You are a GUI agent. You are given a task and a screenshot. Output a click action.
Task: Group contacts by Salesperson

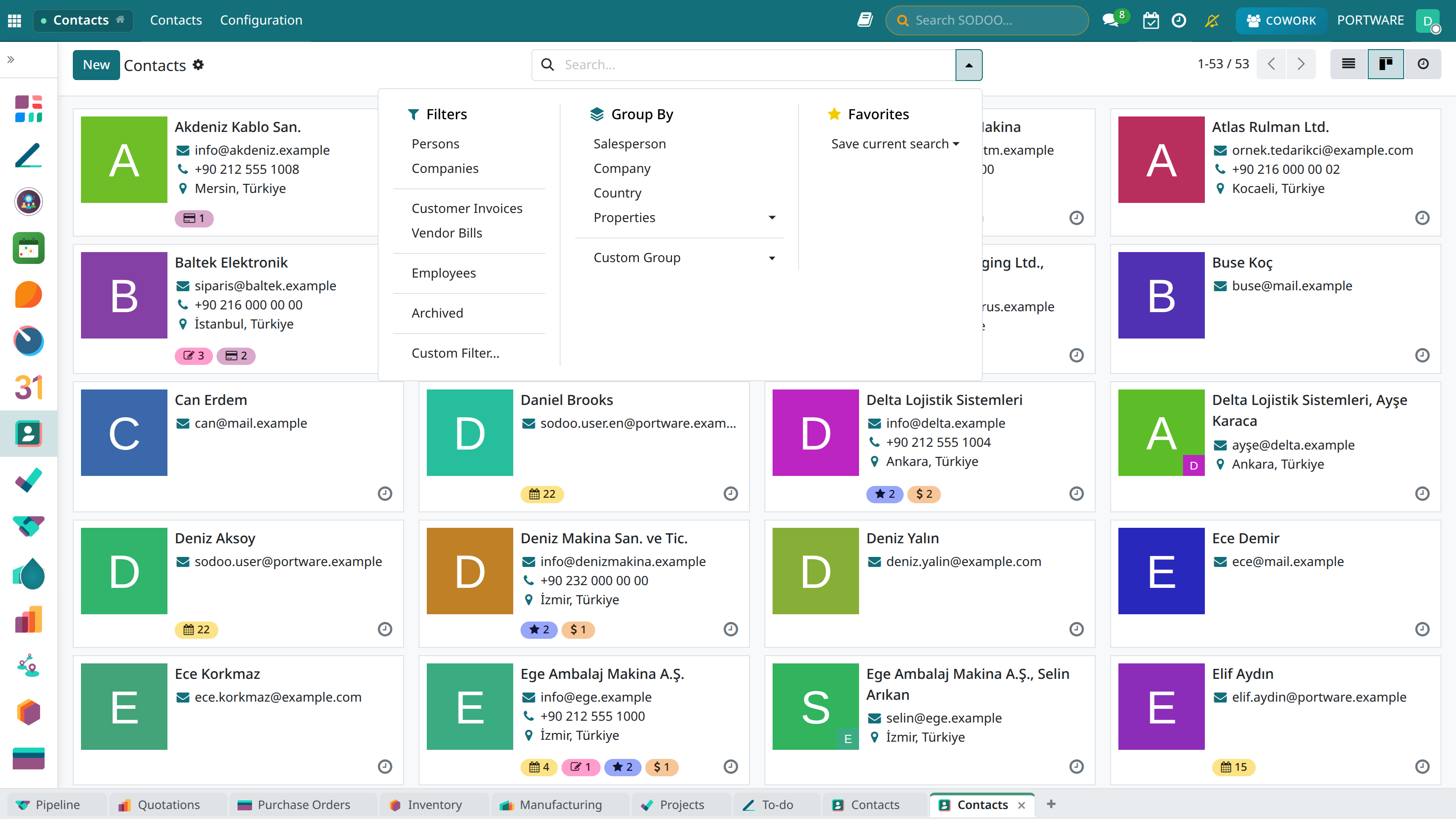click(630, 144)
